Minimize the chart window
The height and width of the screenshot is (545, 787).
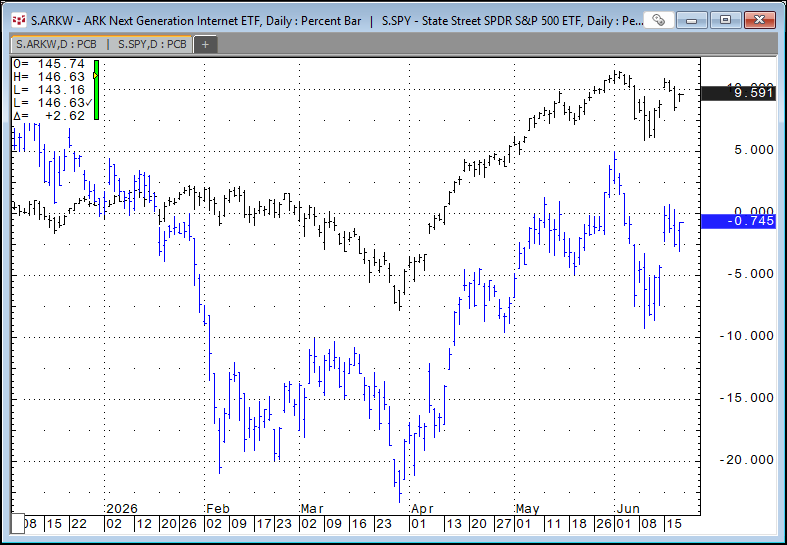[x=691, y=21]
